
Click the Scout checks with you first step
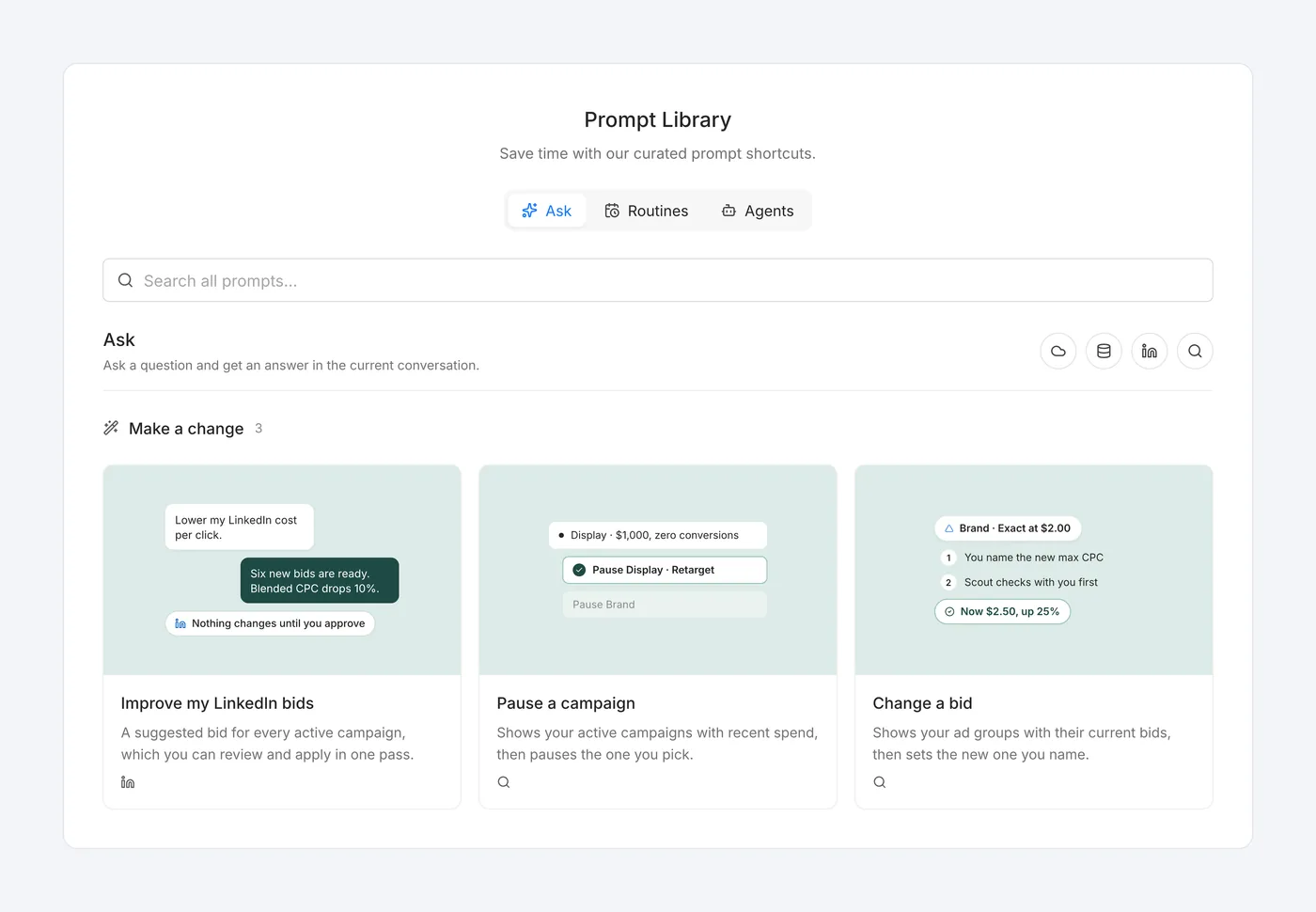1019,583
